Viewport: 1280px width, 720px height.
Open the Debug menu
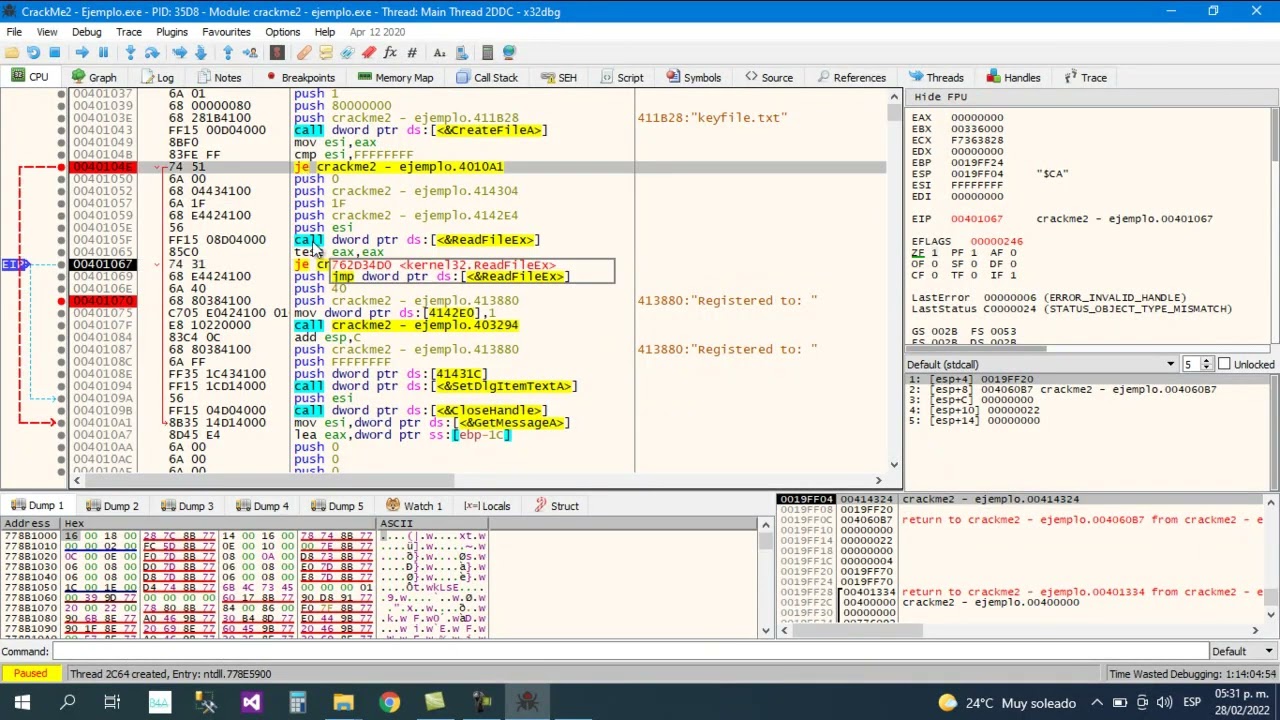[86, 32]
